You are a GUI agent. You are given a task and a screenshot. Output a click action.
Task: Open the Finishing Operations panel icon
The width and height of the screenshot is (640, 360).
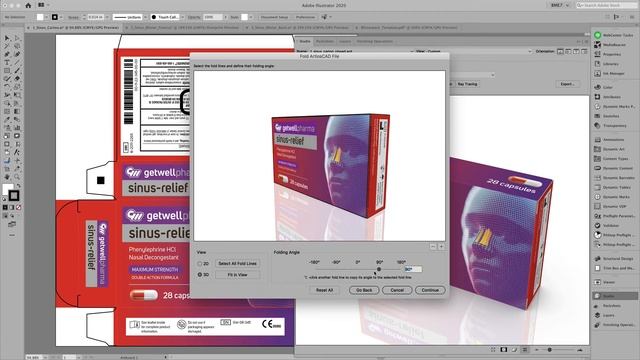(598, 325)
